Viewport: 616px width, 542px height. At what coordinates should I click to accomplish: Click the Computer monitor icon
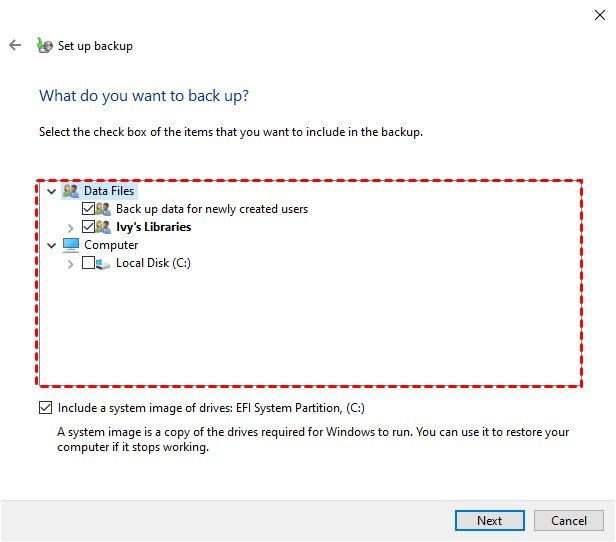click(70, 245)
